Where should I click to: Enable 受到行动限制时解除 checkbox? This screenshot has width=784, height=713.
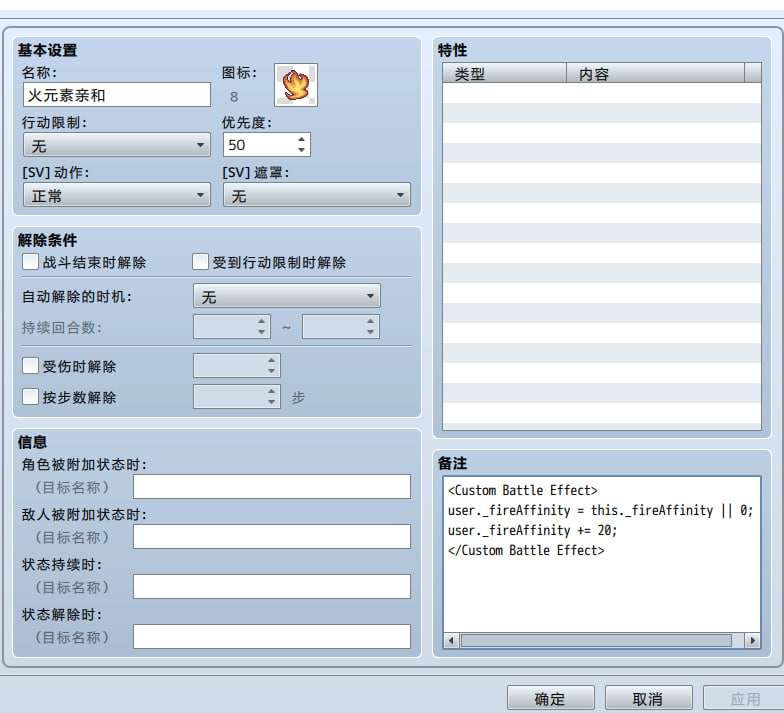200,262
